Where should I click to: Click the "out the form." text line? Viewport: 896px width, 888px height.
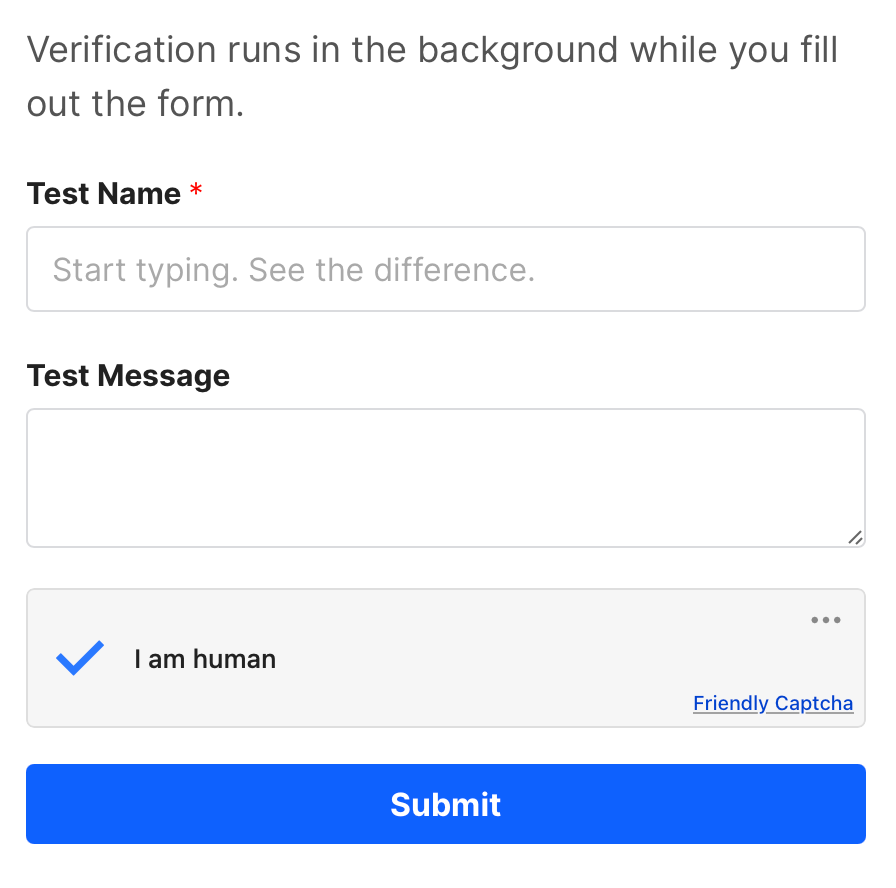tap(136, 104)
